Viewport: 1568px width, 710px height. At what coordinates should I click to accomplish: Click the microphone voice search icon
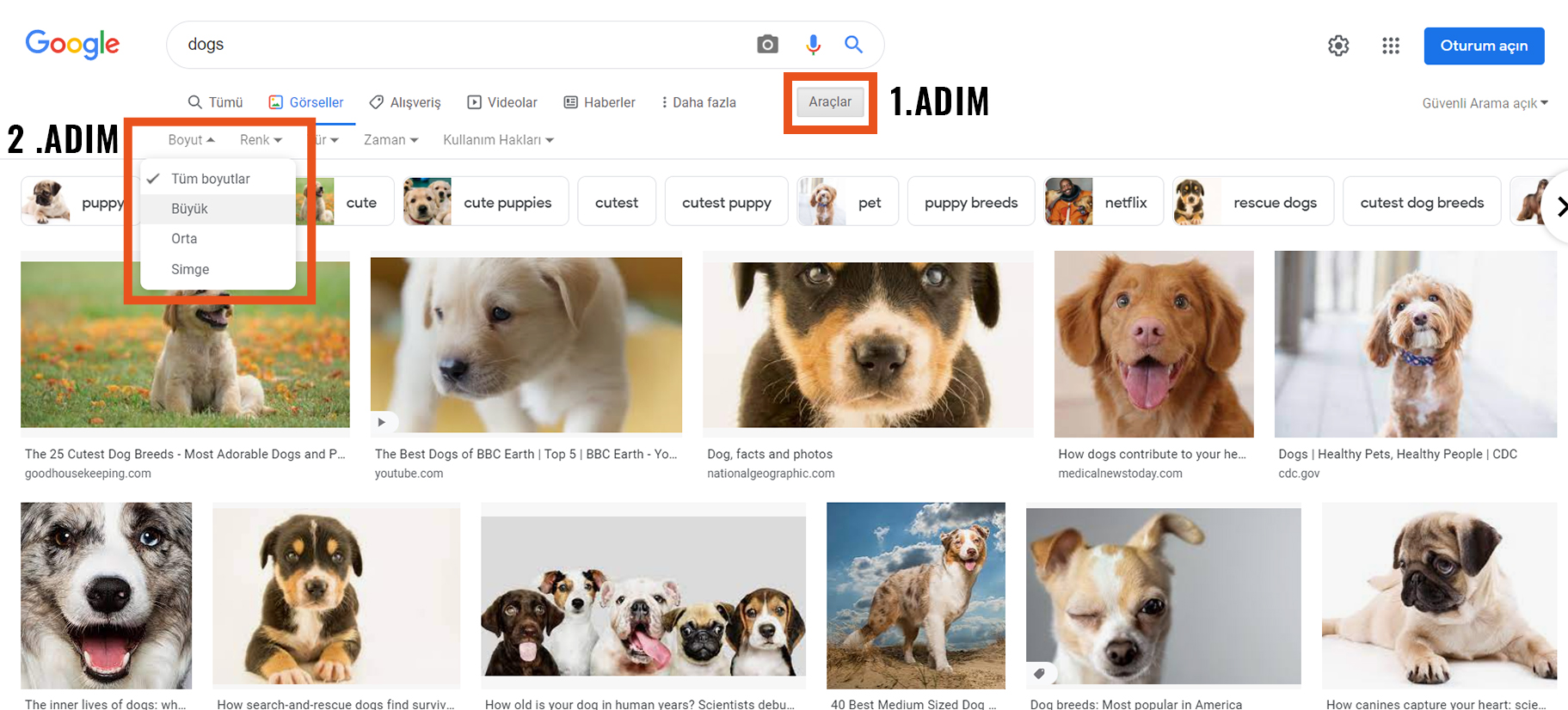[813, 45]
